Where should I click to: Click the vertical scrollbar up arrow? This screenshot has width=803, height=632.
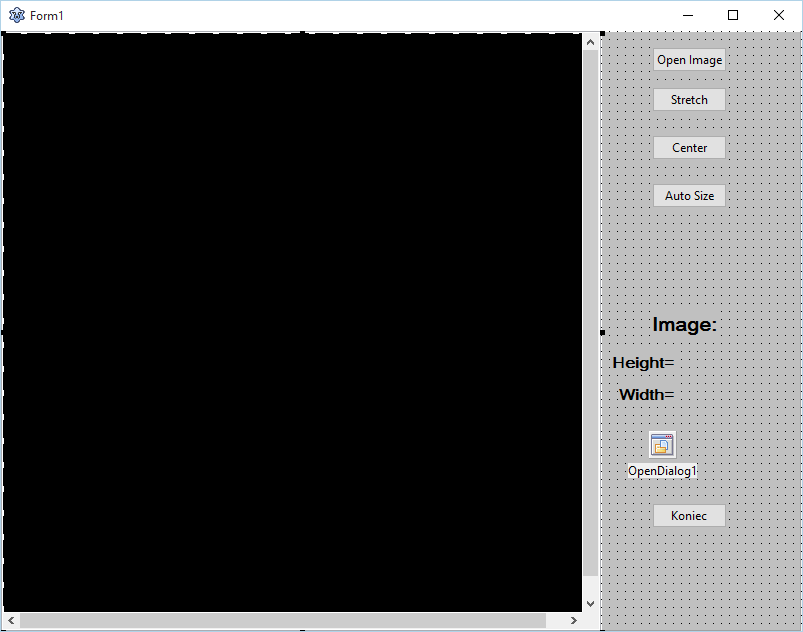[x=590, y=42]
